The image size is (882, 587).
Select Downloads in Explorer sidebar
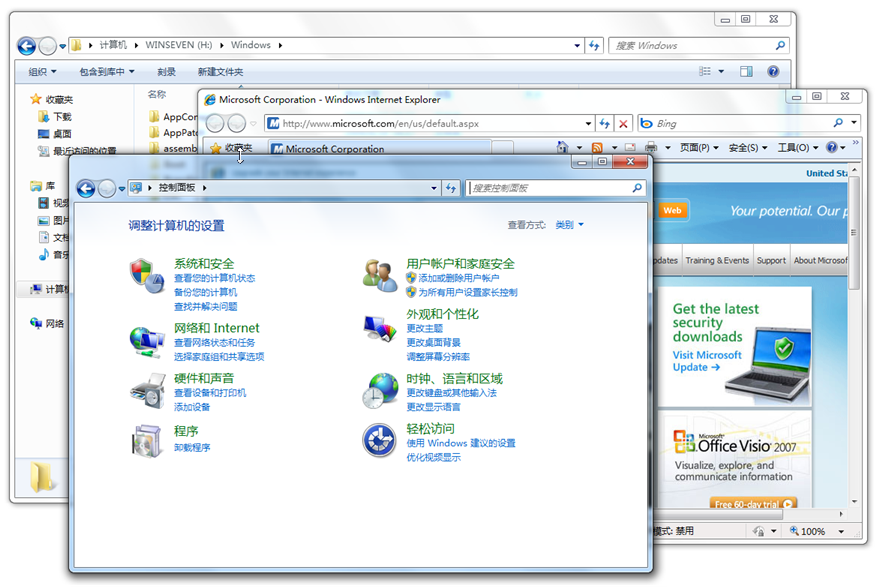pos(55,116)
